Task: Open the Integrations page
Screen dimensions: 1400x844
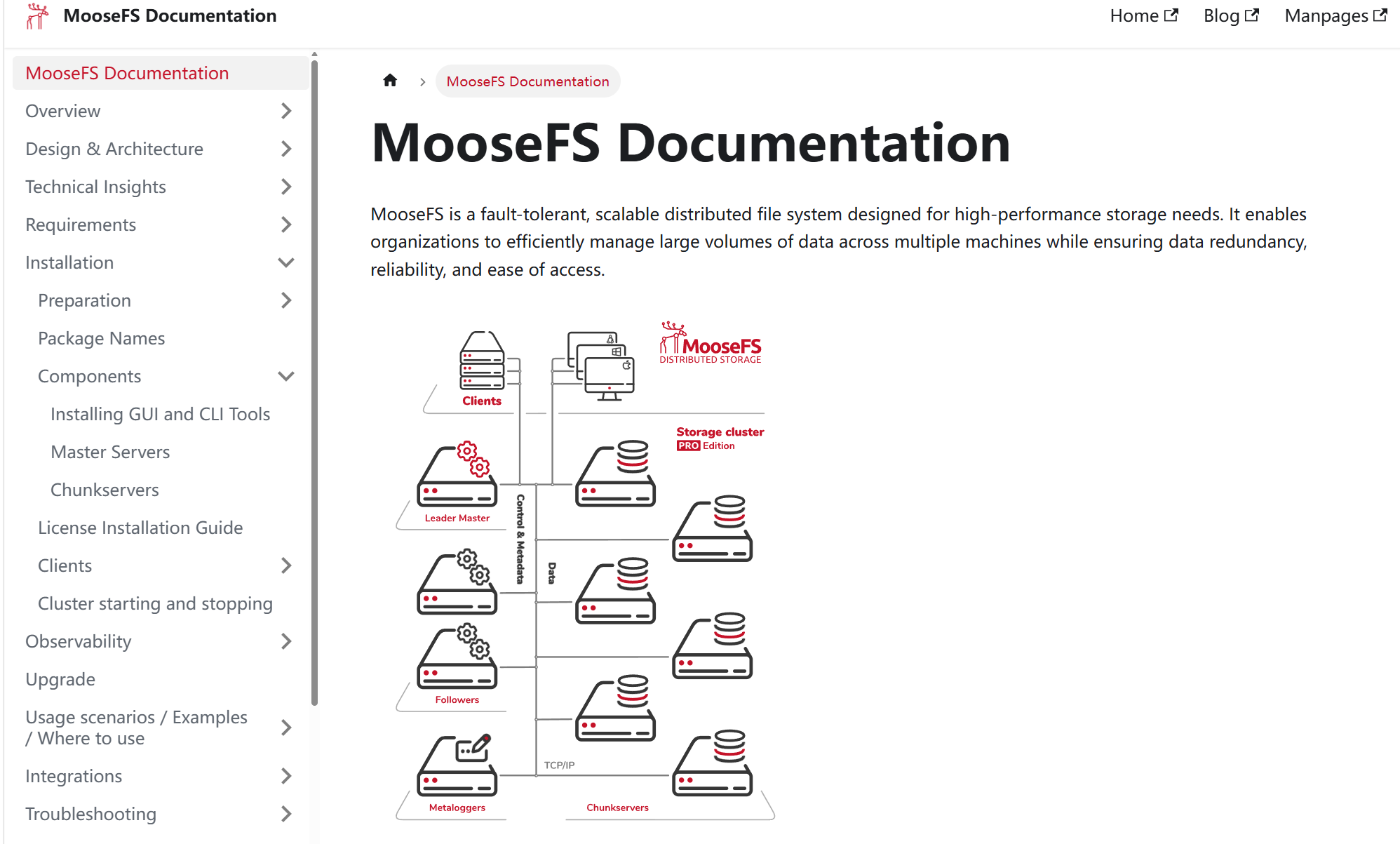Action: (74, 776)
